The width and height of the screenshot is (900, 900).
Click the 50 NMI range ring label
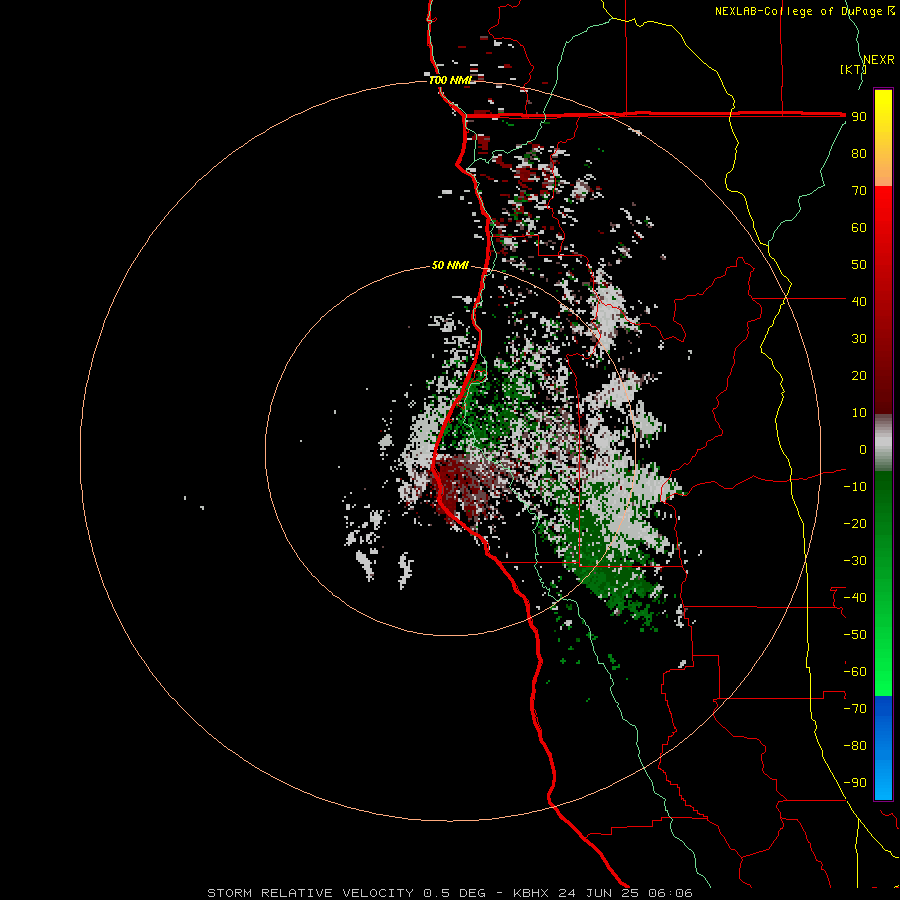click(450, 265)
